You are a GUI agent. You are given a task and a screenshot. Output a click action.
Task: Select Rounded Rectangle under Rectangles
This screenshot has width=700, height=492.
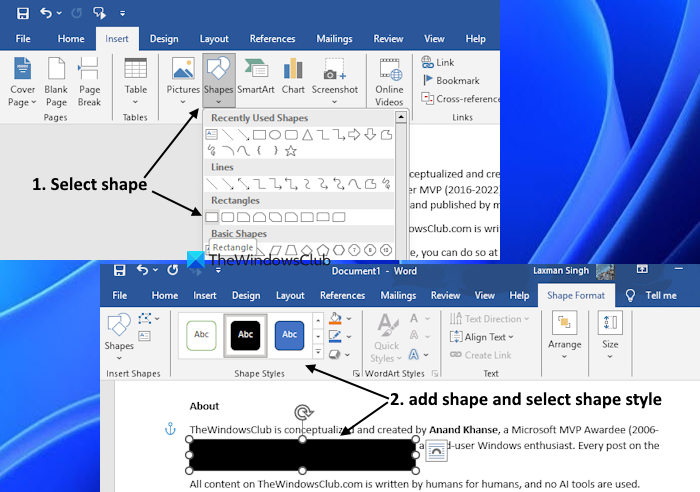click(228, 217)
